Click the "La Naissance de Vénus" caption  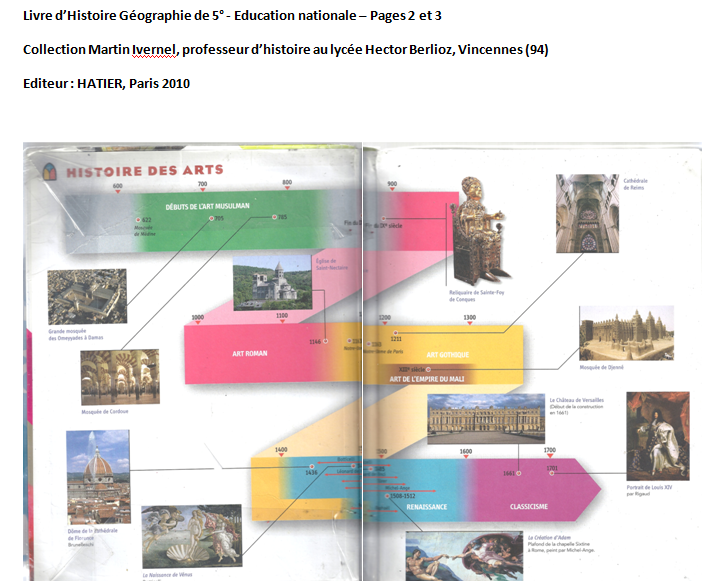(167, 575)
